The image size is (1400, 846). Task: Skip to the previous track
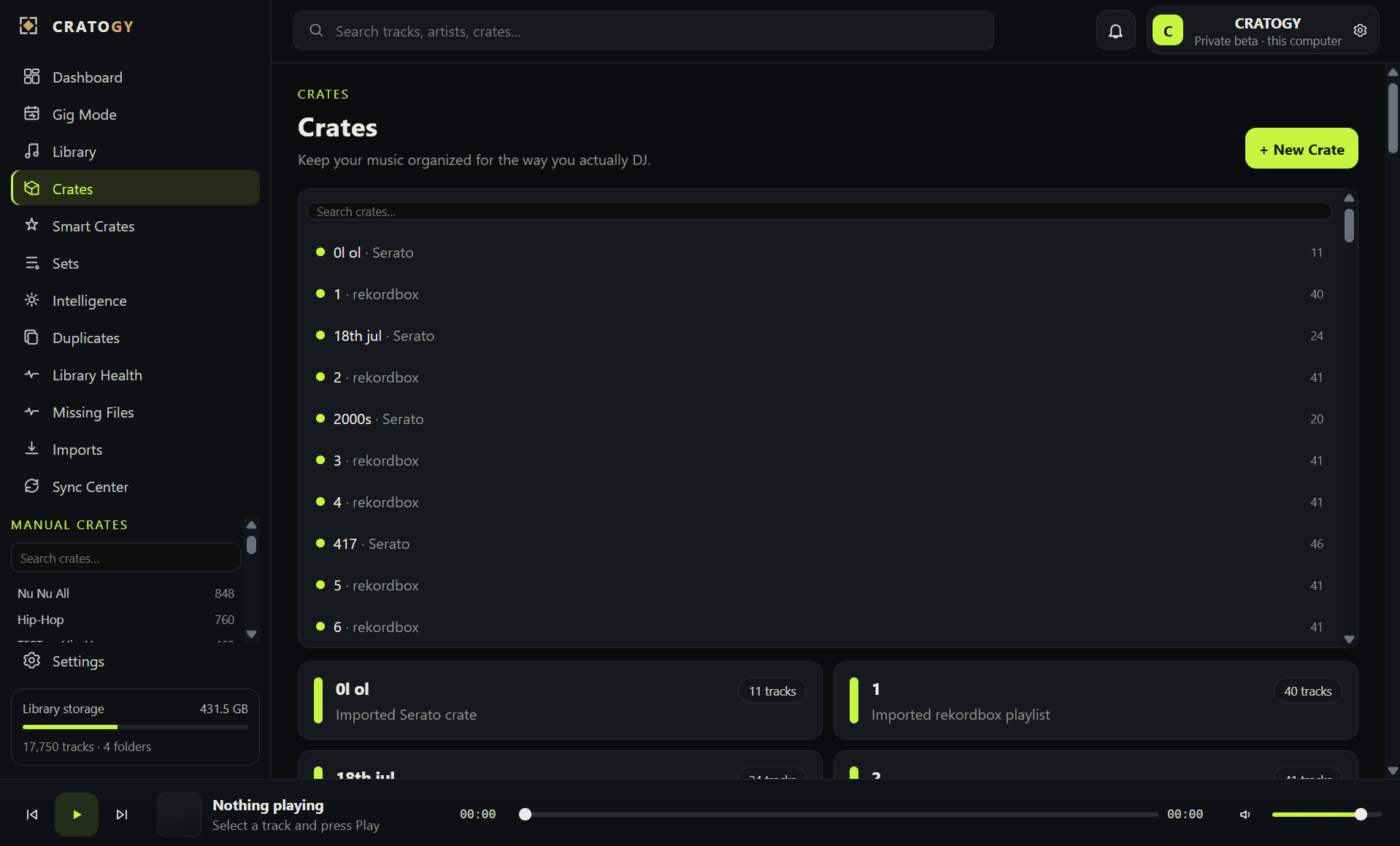click(x=32, y=815)
